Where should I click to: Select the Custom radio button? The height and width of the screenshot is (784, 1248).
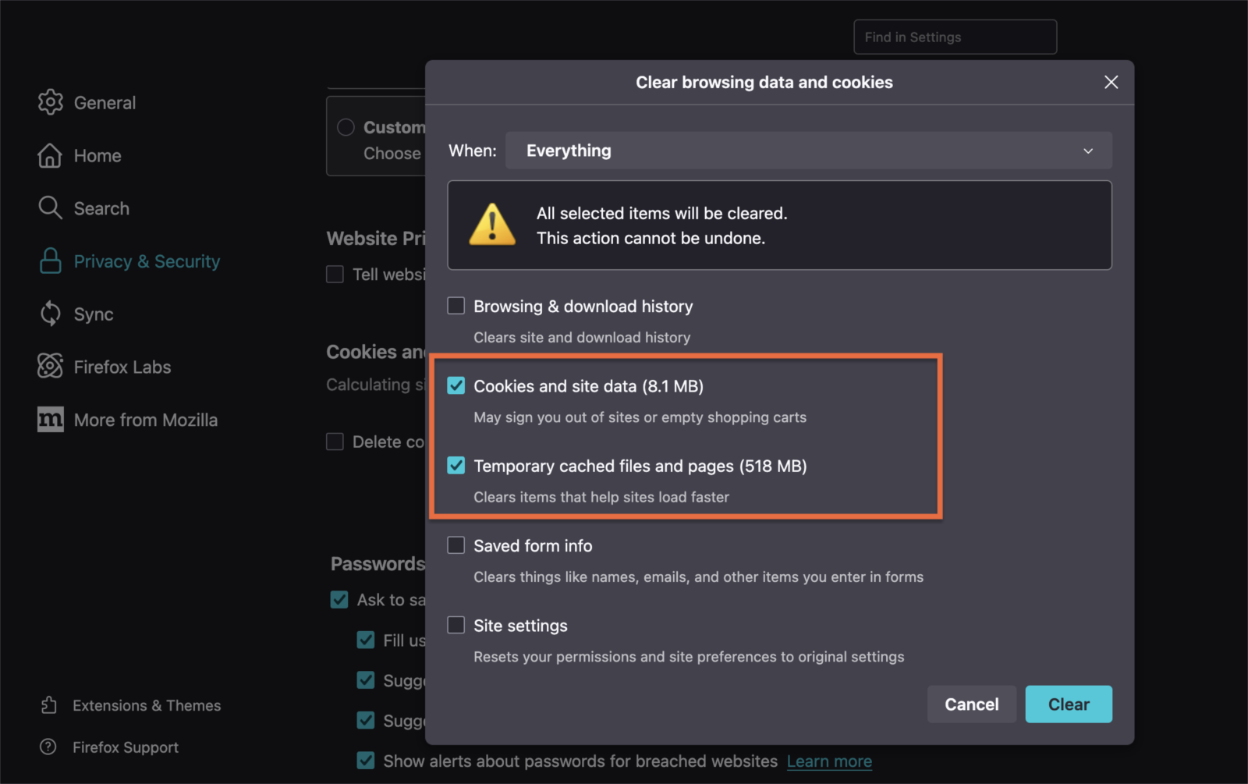coord(346,127)
